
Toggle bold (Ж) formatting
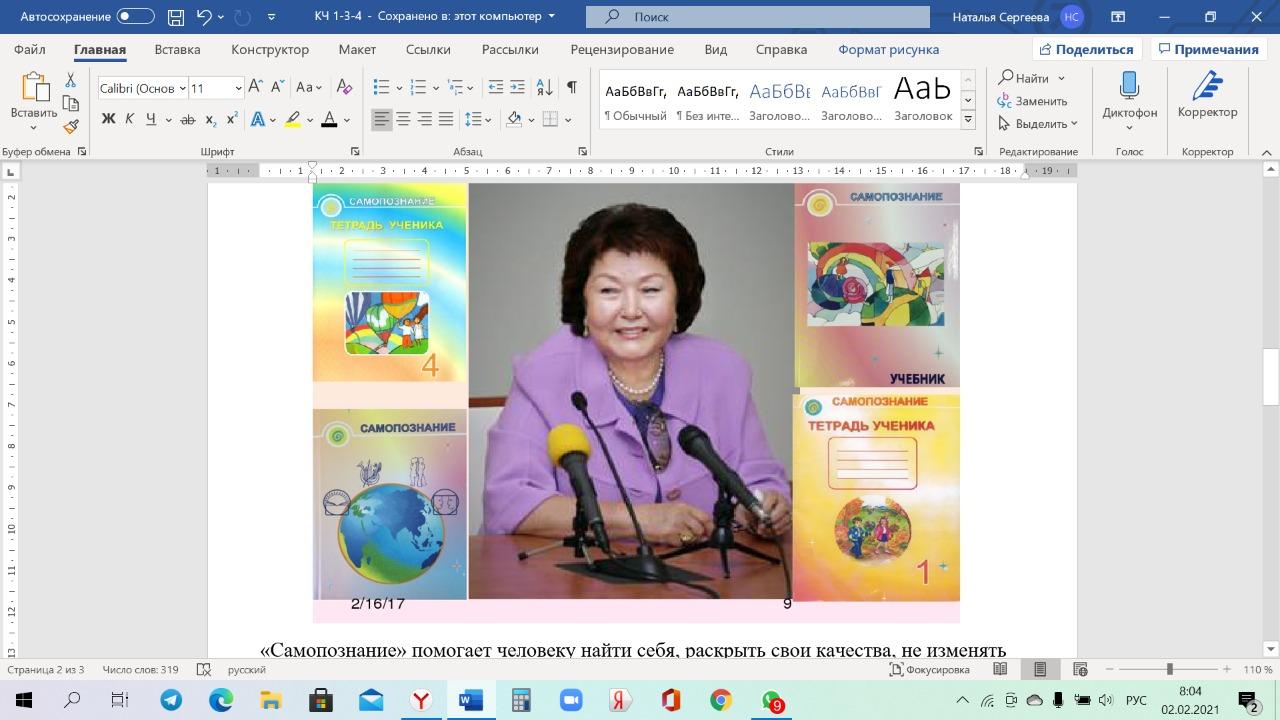point(108,120)
